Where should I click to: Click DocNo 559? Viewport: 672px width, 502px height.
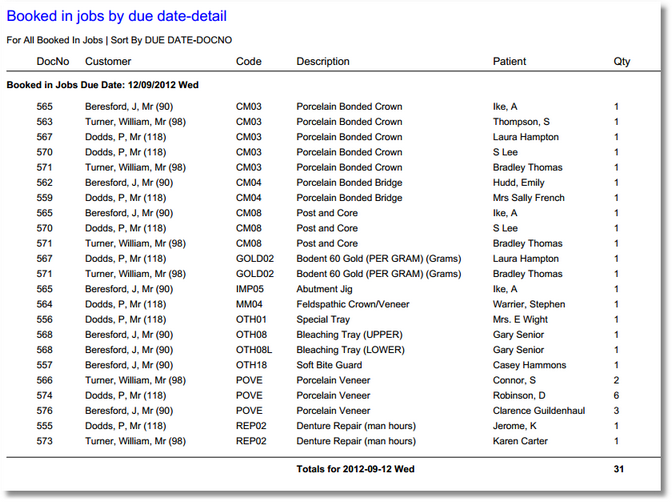tap(45, 198)
